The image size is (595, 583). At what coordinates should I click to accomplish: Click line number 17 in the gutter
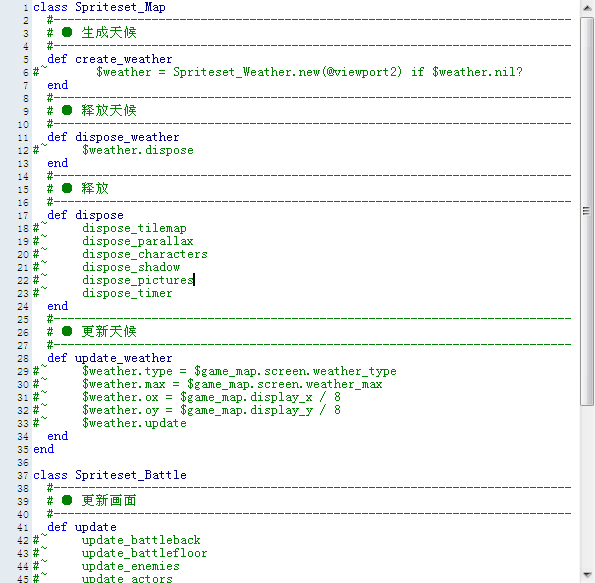coord(23,216)
